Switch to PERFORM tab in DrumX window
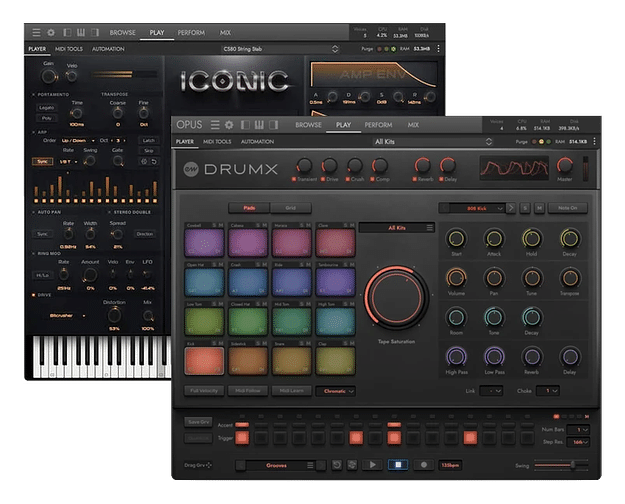 pos(378,125)
